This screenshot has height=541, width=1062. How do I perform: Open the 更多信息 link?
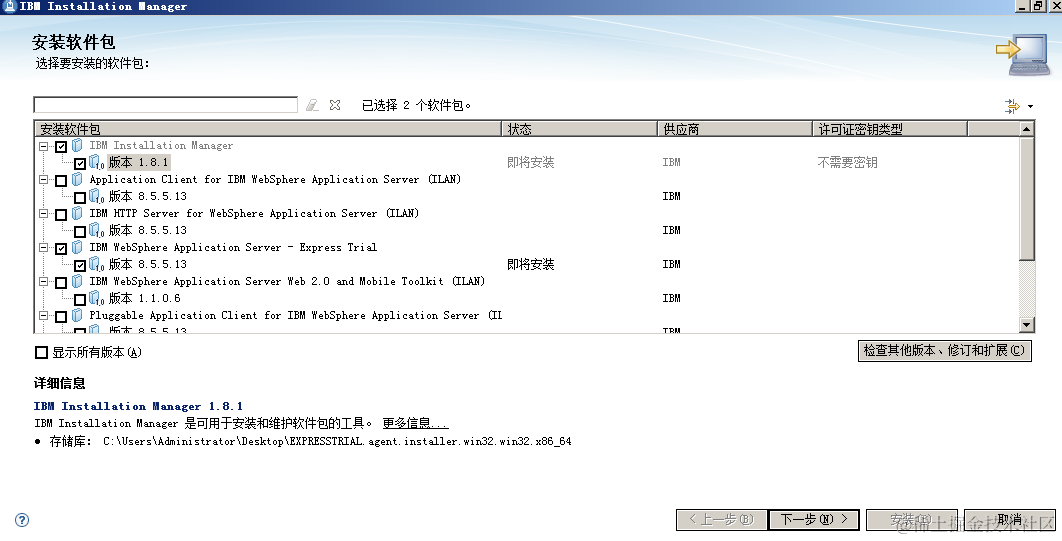point(415,423)
